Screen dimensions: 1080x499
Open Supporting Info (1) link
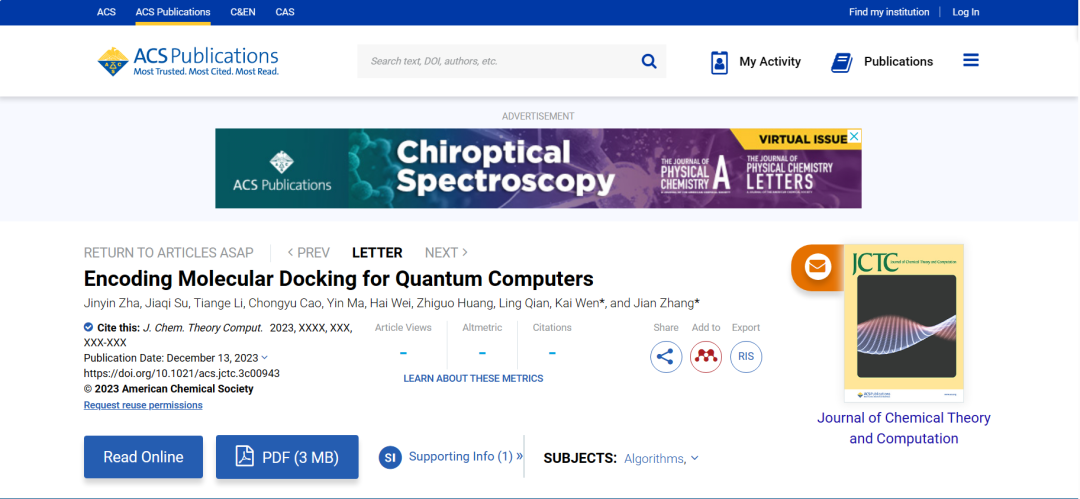click(x=466, y=456)
